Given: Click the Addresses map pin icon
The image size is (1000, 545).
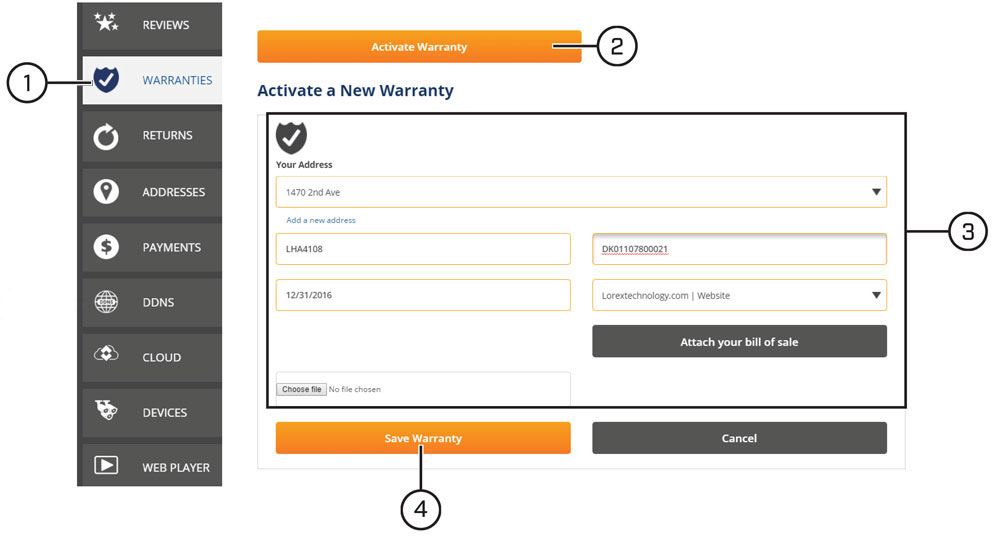Looking at the screenshot, I should click(106, 192).
